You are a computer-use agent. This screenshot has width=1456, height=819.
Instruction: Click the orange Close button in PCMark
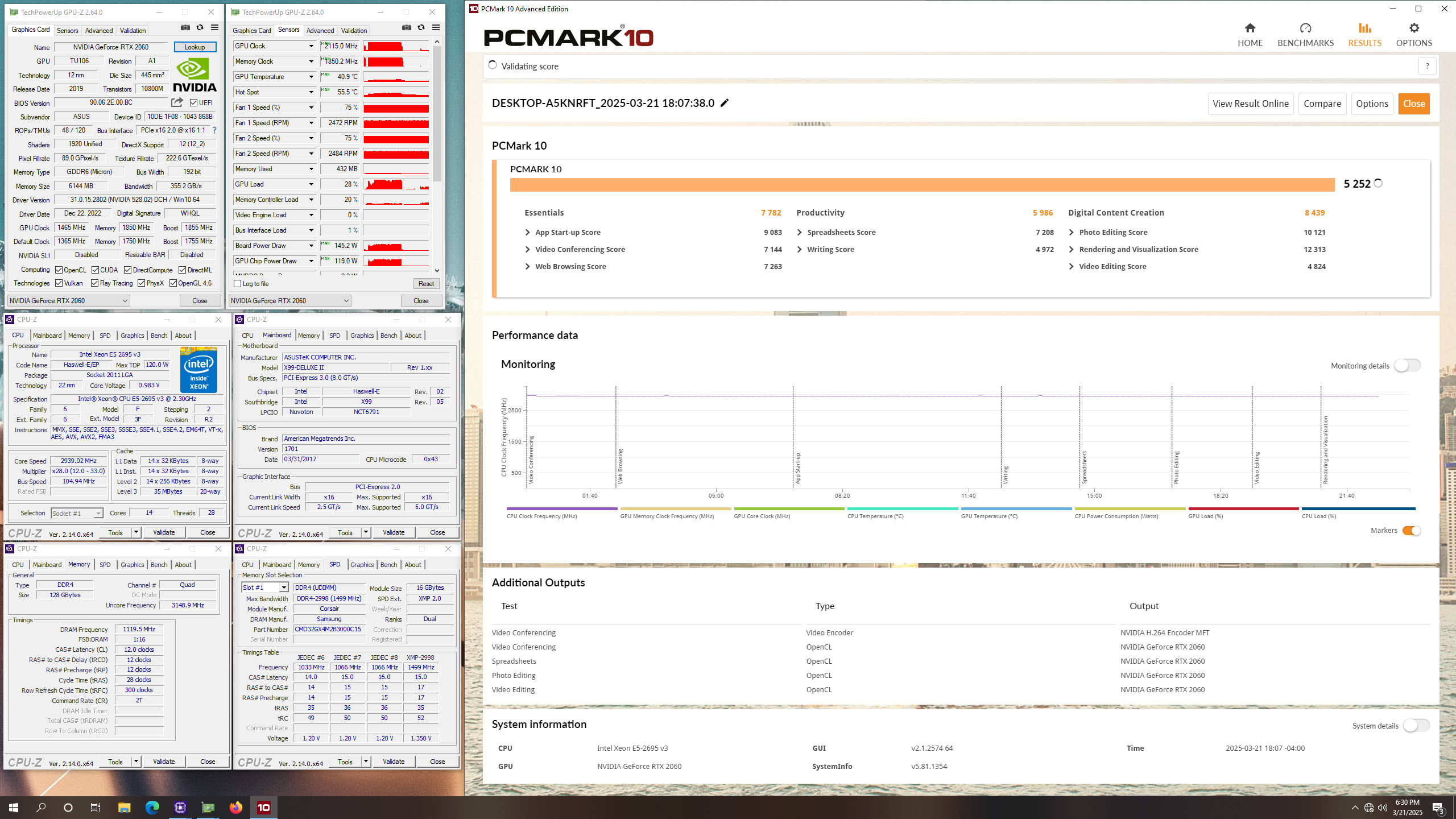tap(1414, 104)
